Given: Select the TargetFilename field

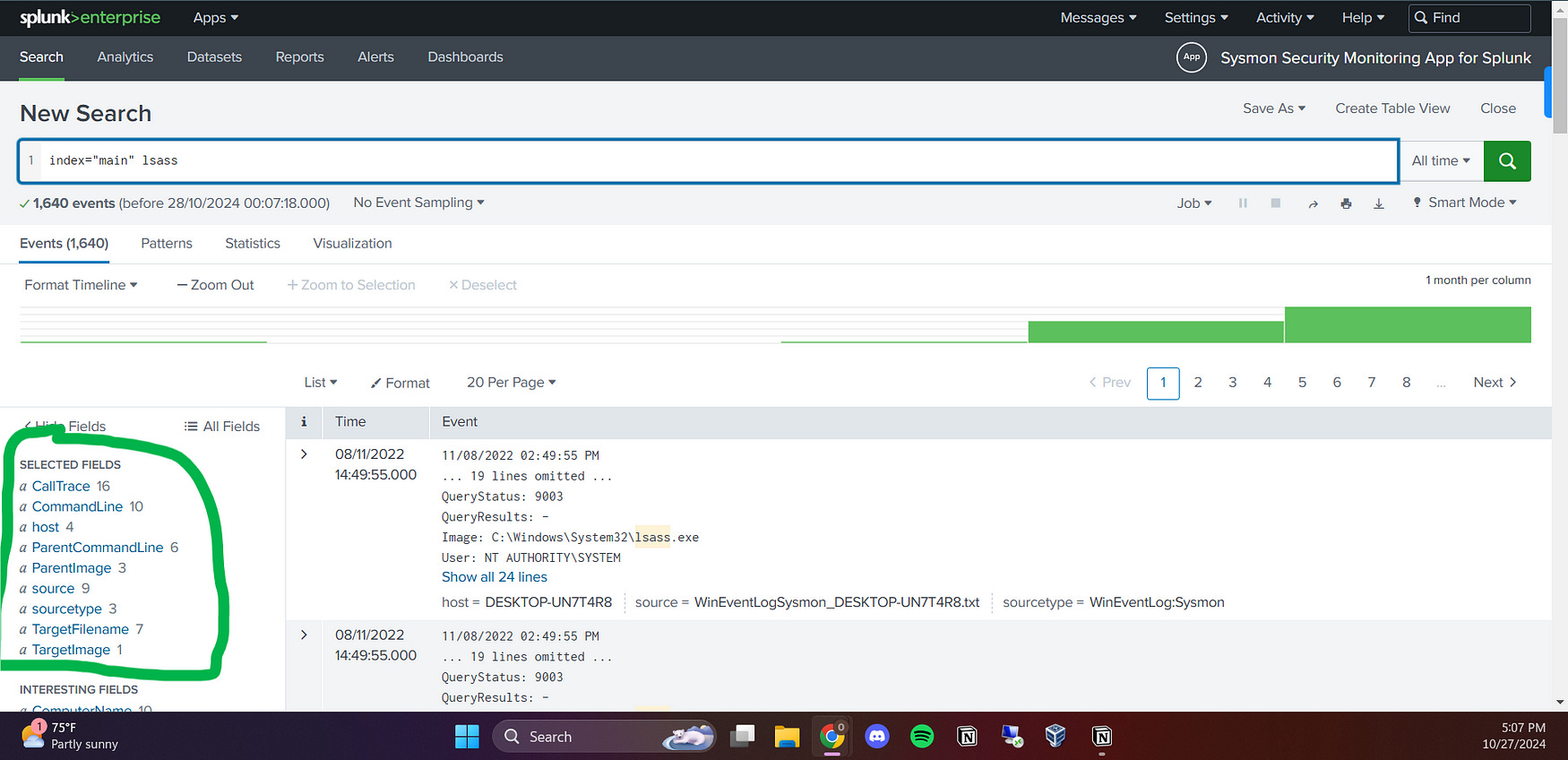Looking at the screenshot, I should tap(81, 629).
